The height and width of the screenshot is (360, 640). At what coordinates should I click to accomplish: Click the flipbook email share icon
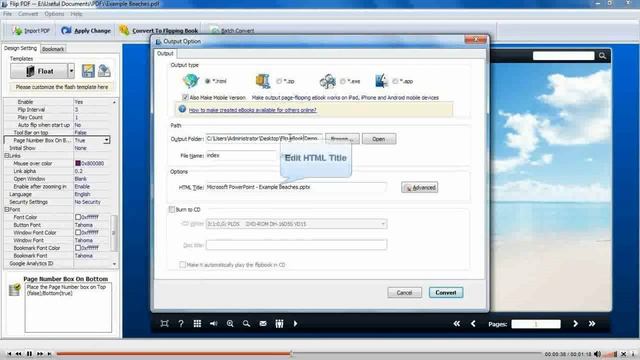pyautogui.click(x=263, y=324)
